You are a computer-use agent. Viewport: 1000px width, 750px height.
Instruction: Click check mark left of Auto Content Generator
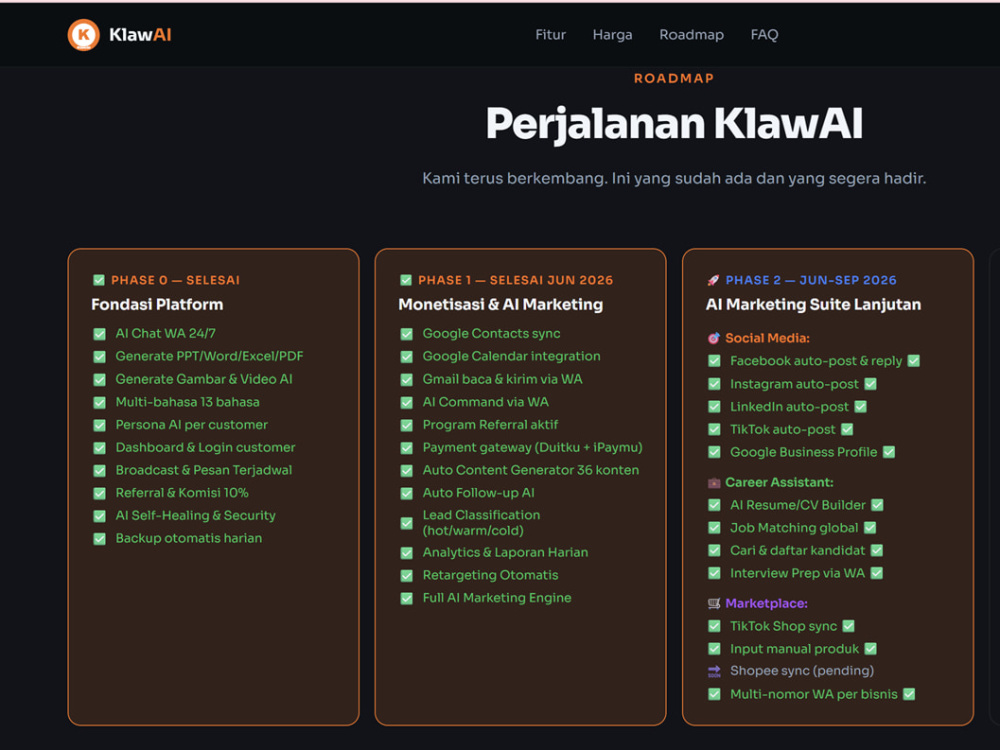click(406, 471)
